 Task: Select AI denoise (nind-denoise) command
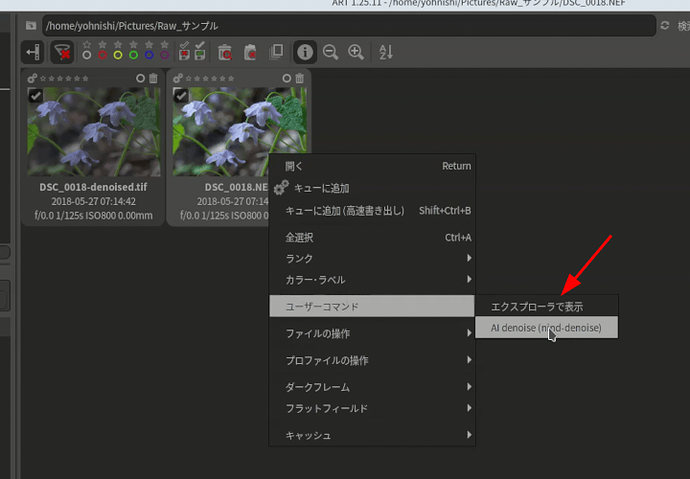point(546,328)
